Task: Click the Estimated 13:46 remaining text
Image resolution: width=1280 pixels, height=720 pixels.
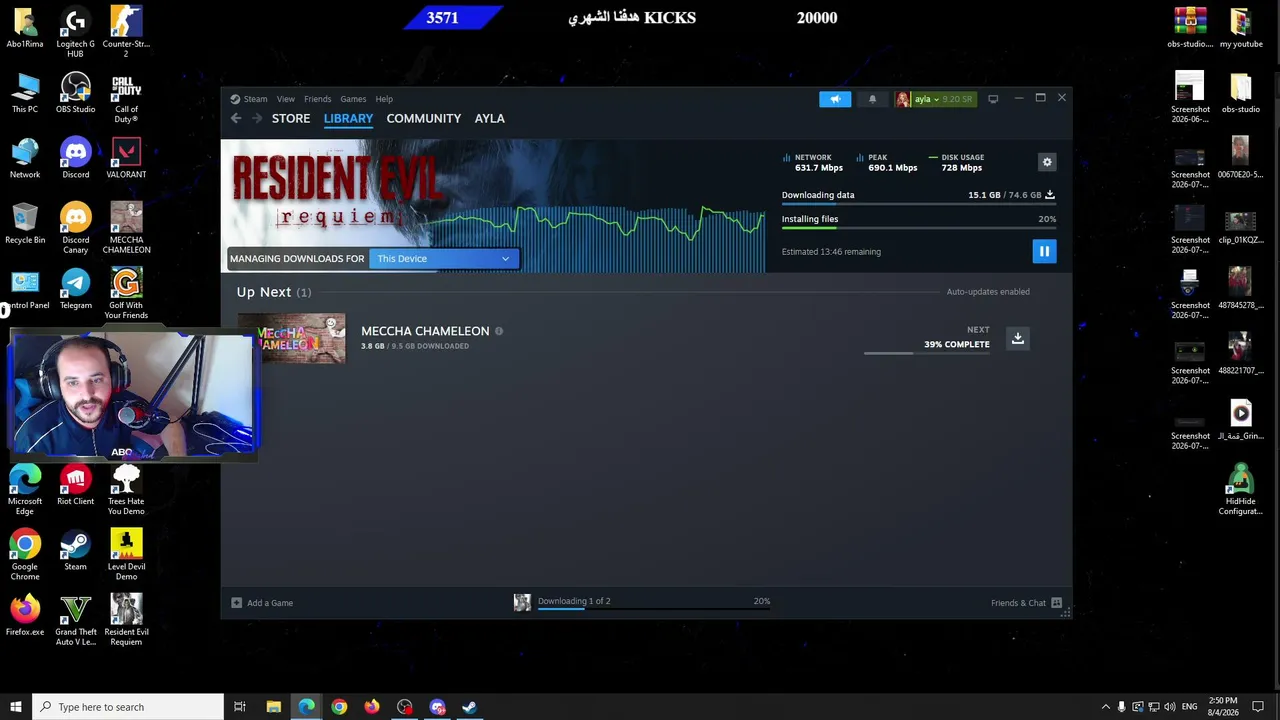Action: (x=831, y=252)
